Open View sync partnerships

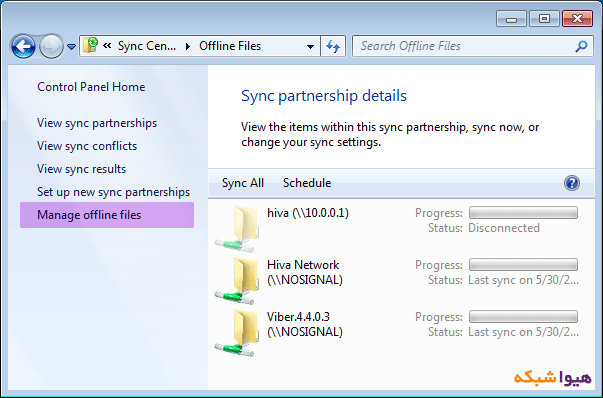(97, 123)
